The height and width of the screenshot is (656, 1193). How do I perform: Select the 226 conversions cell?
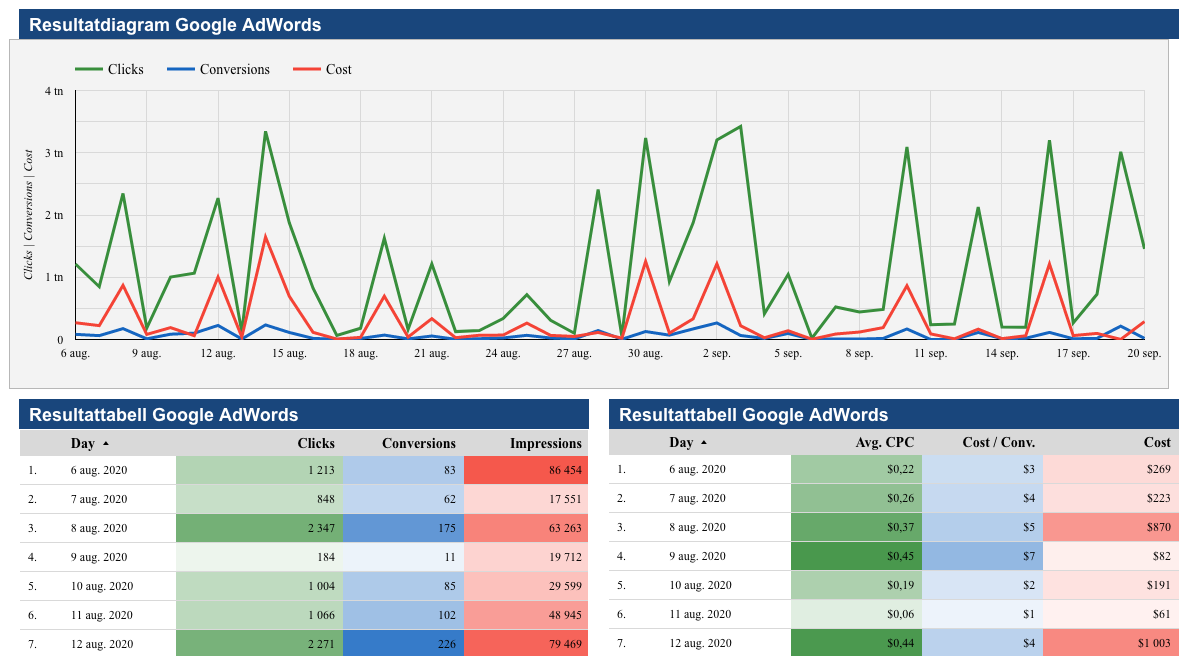point(403,643)
